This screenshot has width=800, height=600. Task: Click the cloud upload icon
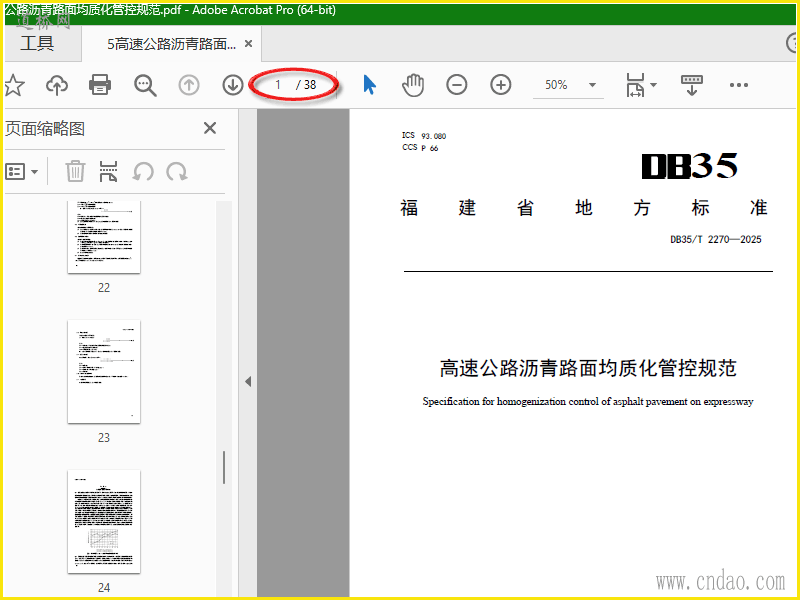click(57, 85)
